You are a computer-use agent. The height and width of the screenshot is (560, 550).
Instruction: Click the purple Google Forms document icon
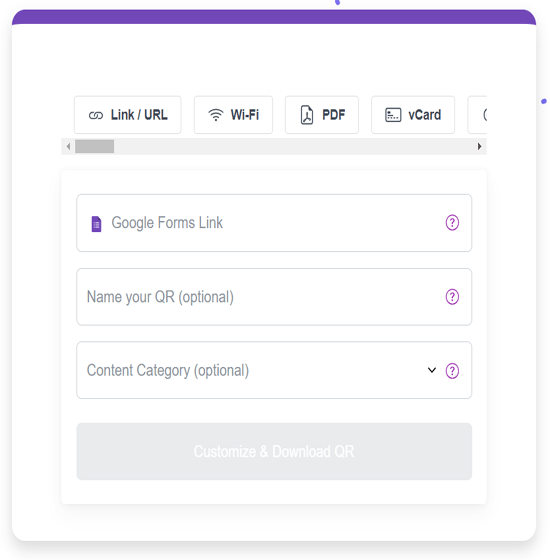pyautogui.click(x=96, y=224)
